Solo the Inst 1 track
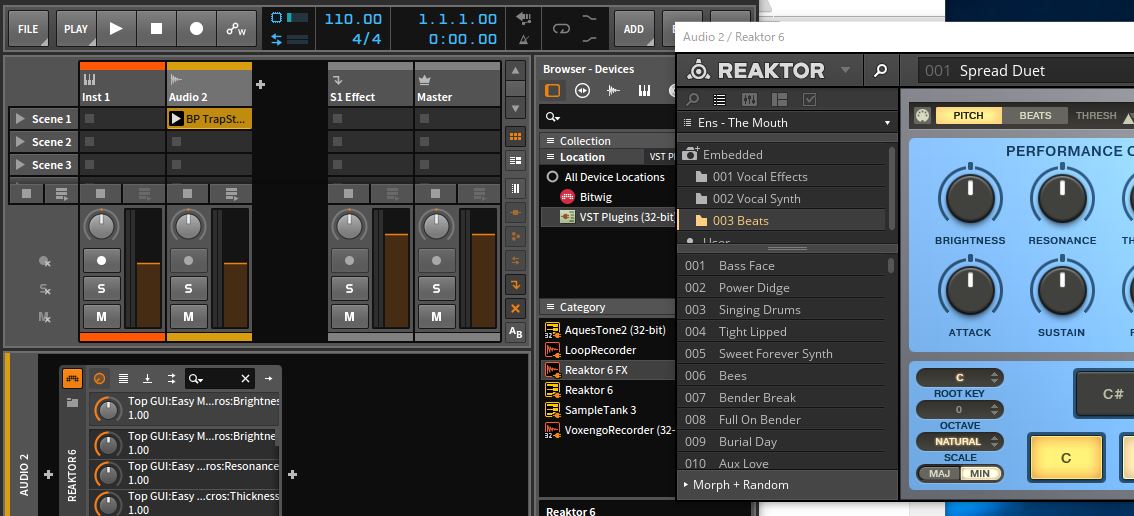Screen dimensions: 1134x516 [x=101, y=289]
